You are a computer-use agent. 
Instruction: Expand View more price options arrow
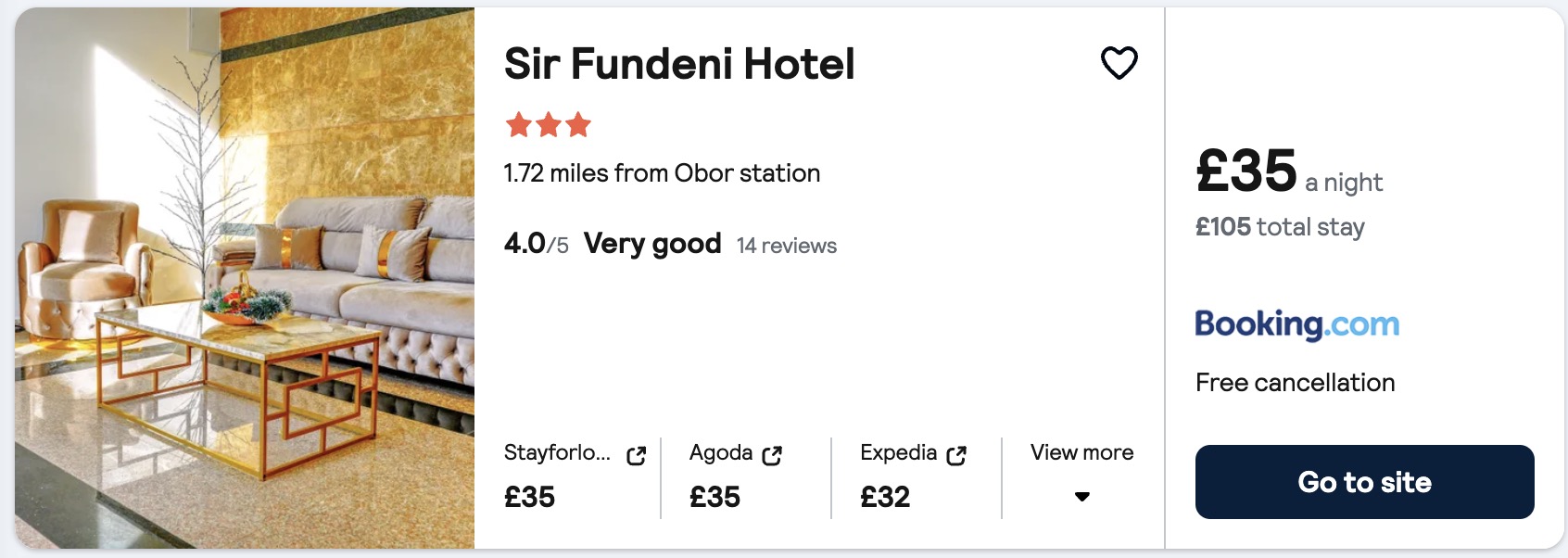(x=1081, y=497)
